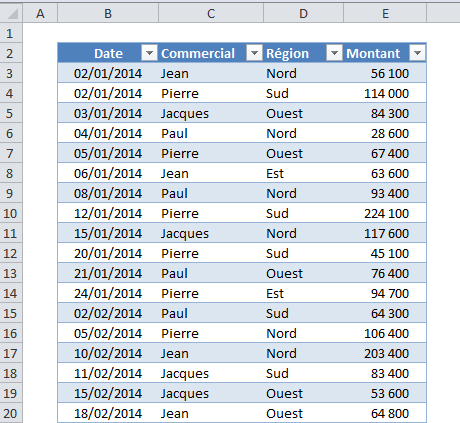The image size is (460, 423).
Task: Select cell with date 02/02/2014
Action: 108,313
